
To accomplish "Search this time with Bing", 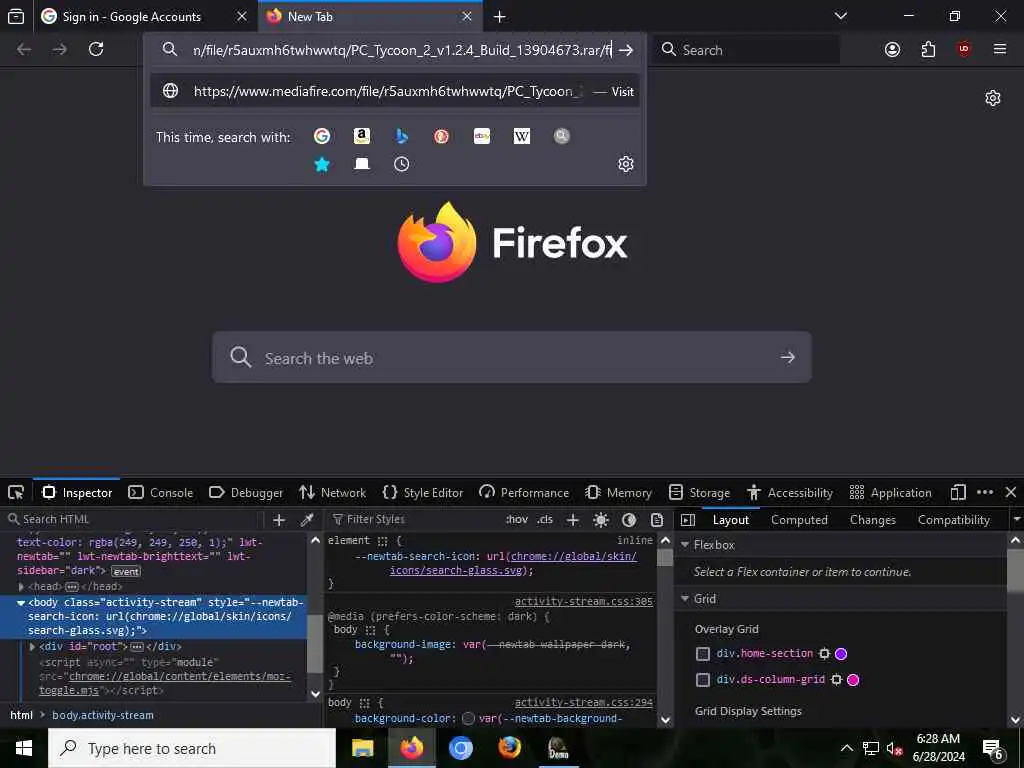I will pyautogui.click(x=402, y=136).
